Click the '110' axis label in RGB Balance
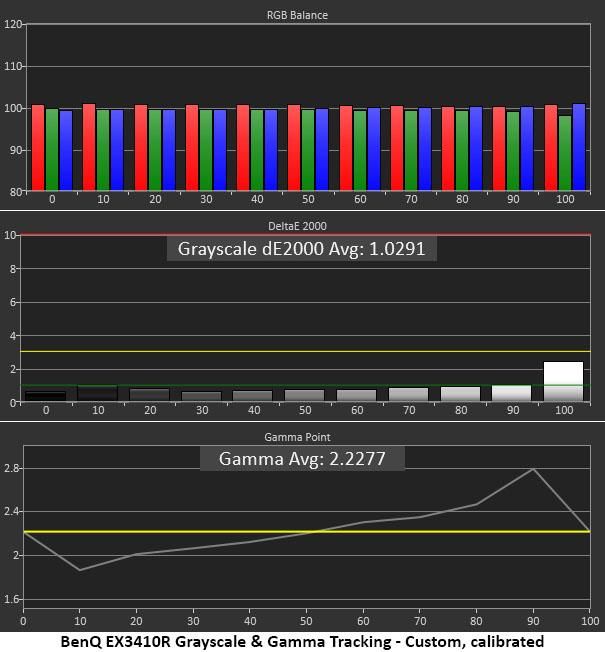 tap(12, 66)
